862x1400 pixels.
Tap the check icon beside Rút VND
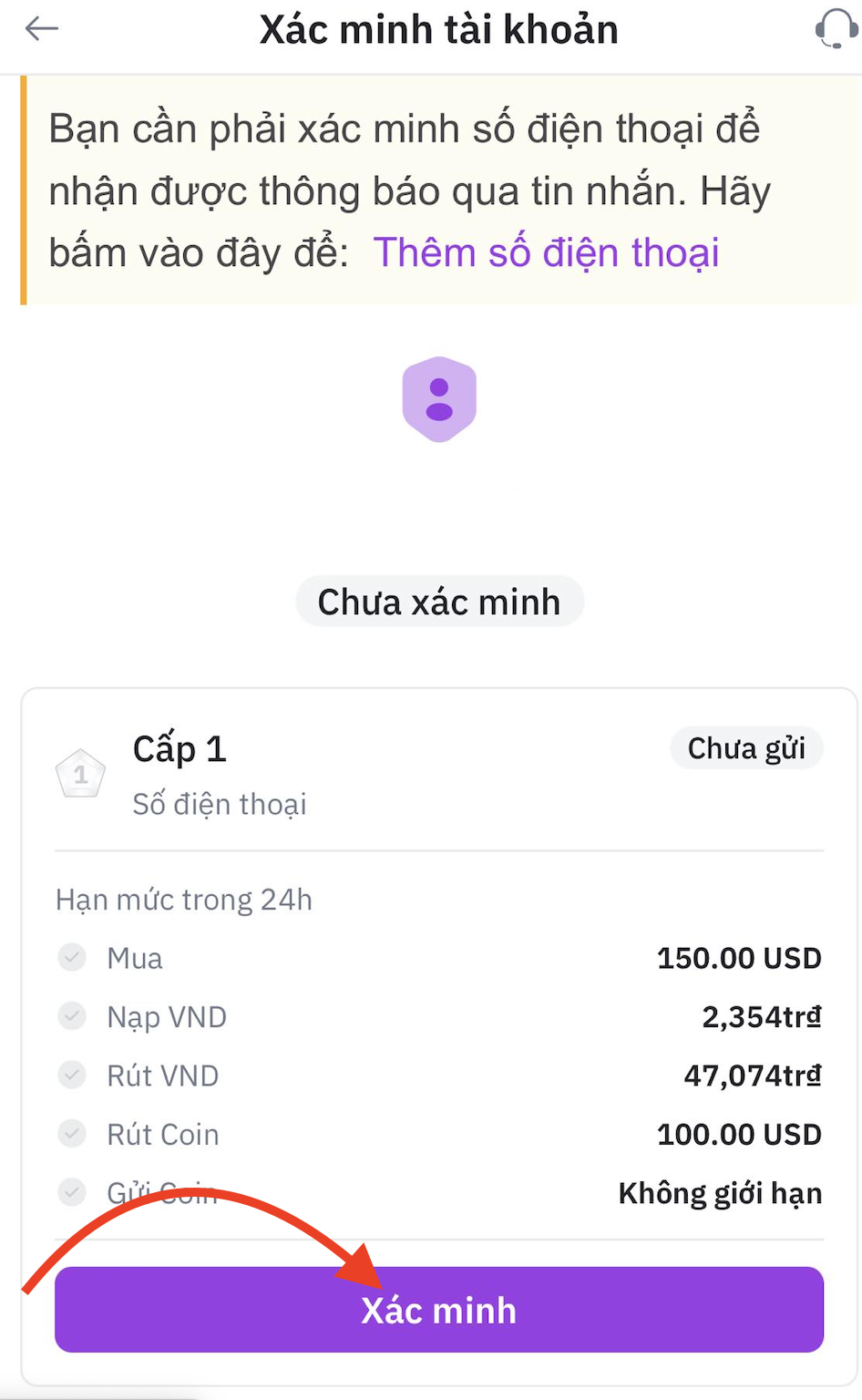click(72, 1075)
